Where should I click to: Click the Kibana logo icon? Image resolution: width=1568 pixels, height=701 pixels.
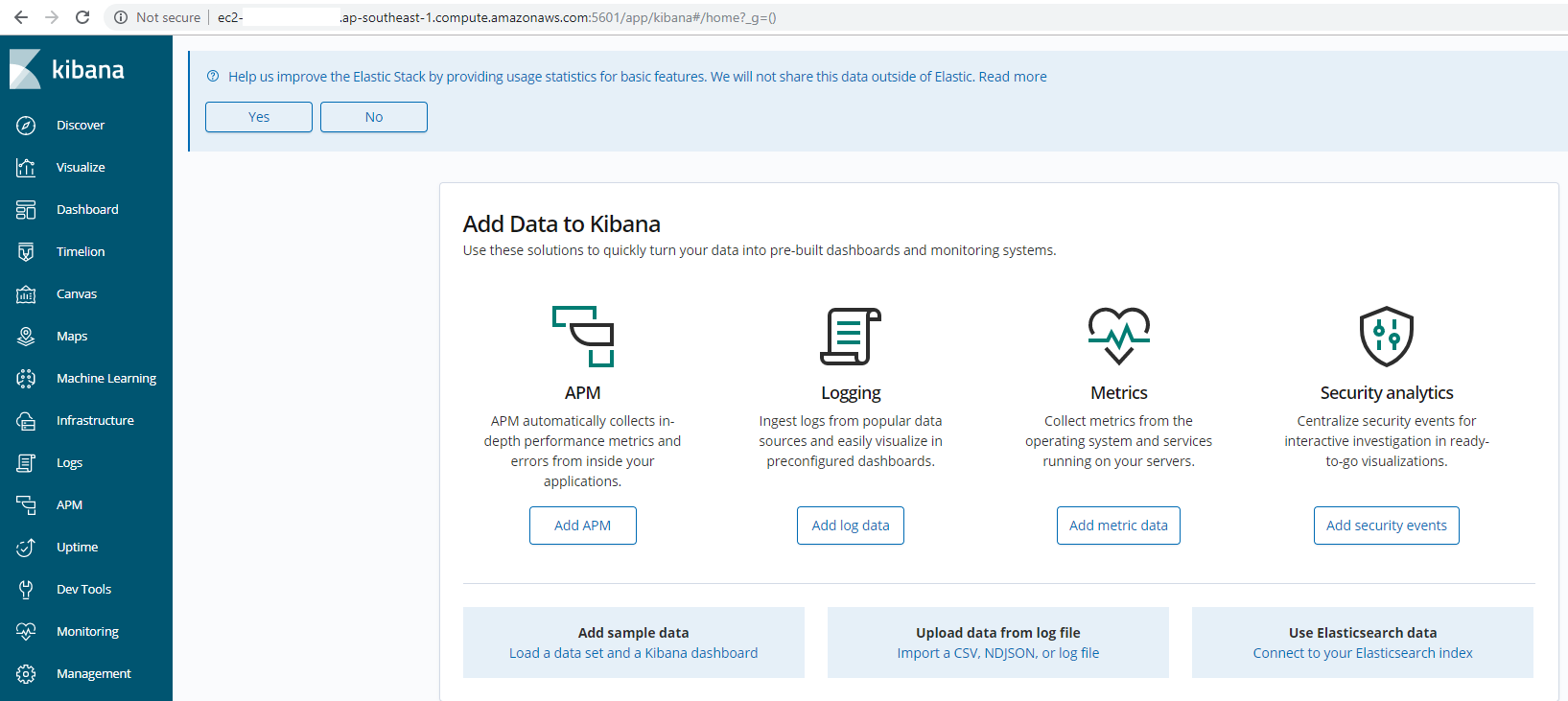[x=25, y=69]
